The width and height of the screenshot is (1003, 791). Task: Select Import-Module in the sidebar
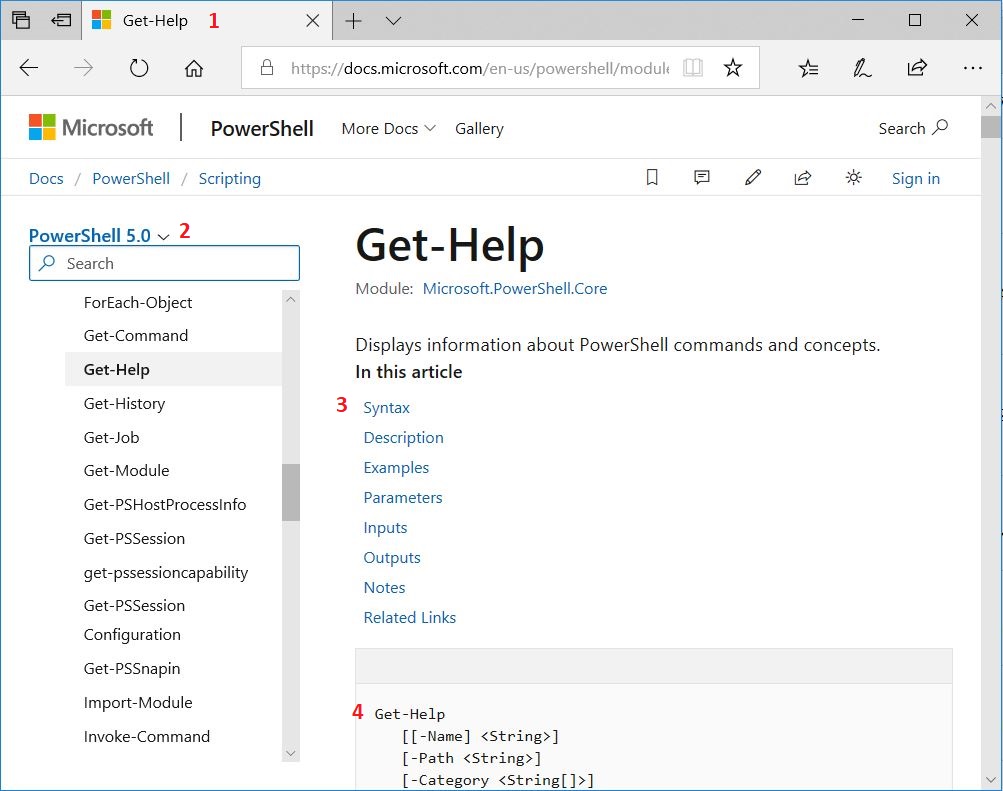[138, 703]
